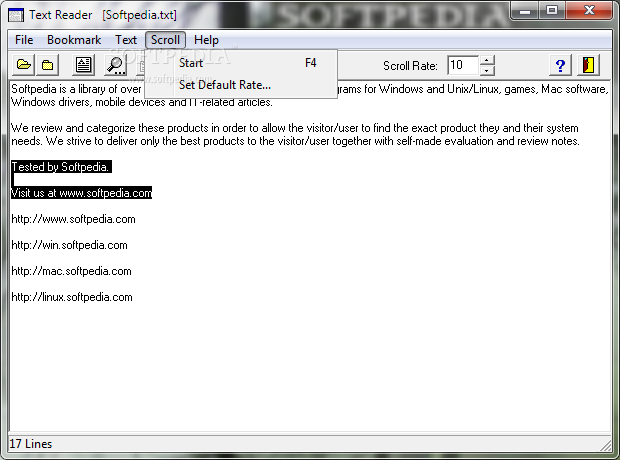
Task: Maximize the Text Reader window
Action: click(552, 11)
